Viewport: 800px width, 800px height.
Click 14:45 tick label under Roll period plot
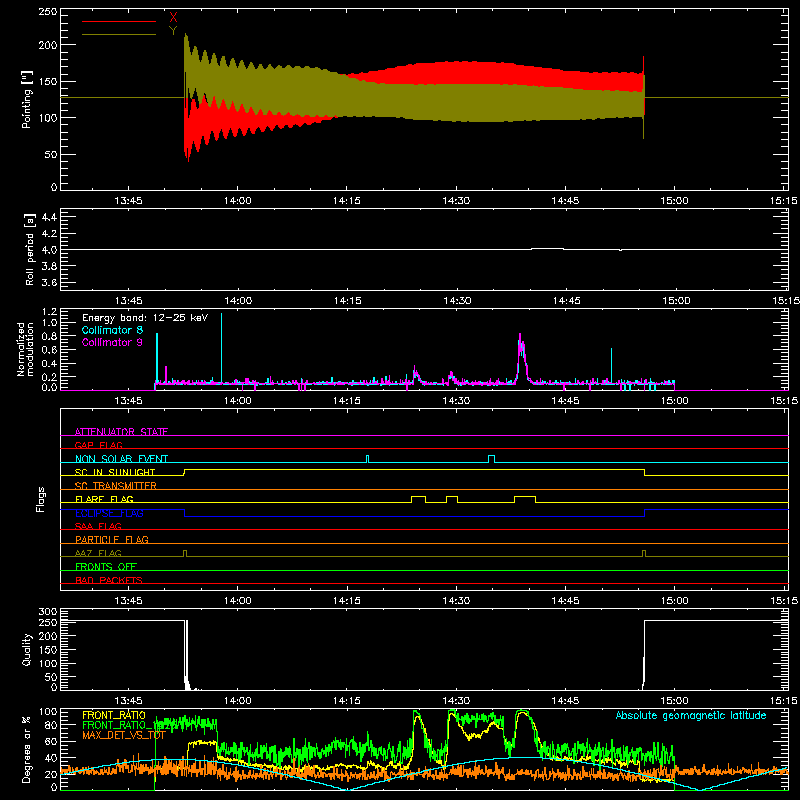point(566,301)
